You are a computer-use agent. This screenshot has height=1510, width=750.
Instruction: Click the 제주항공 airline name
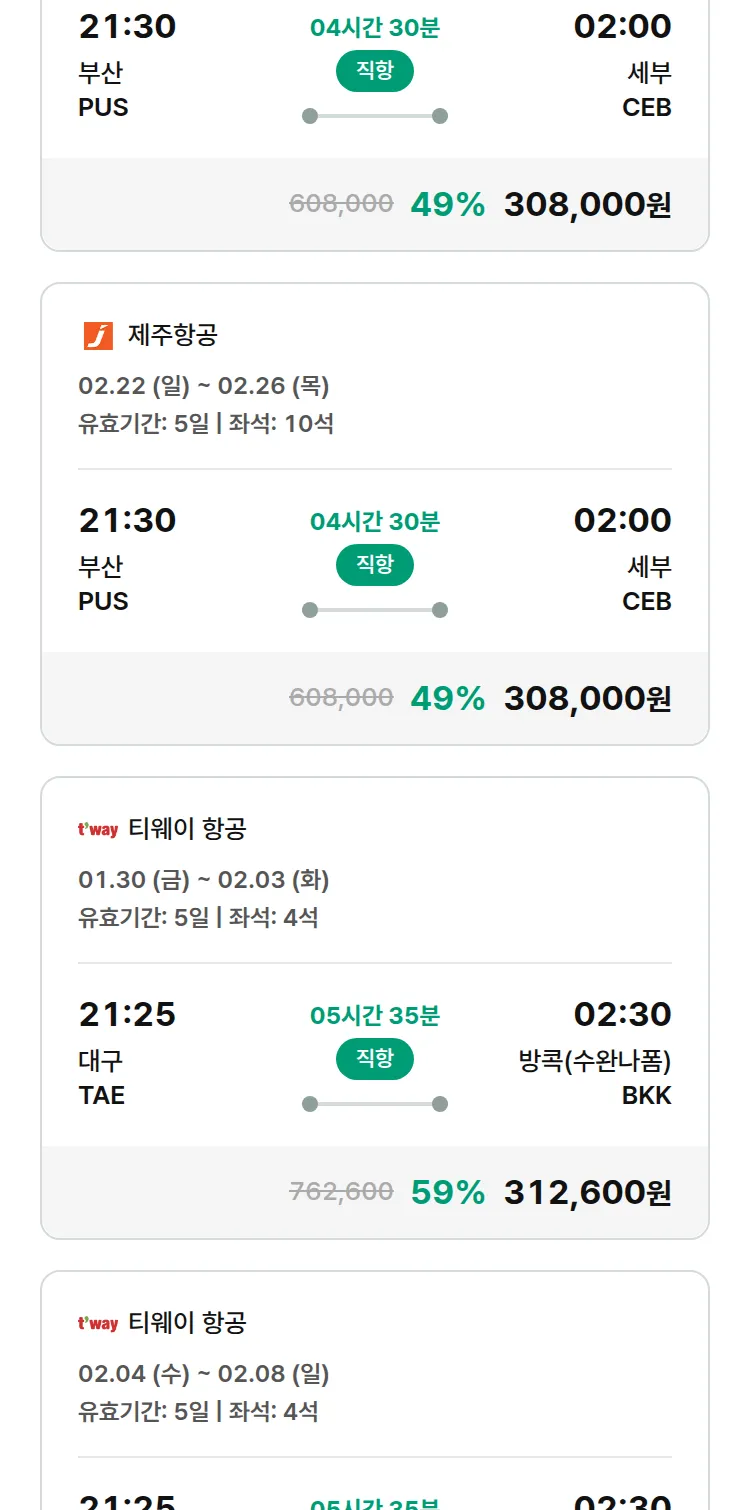[172, 335]
